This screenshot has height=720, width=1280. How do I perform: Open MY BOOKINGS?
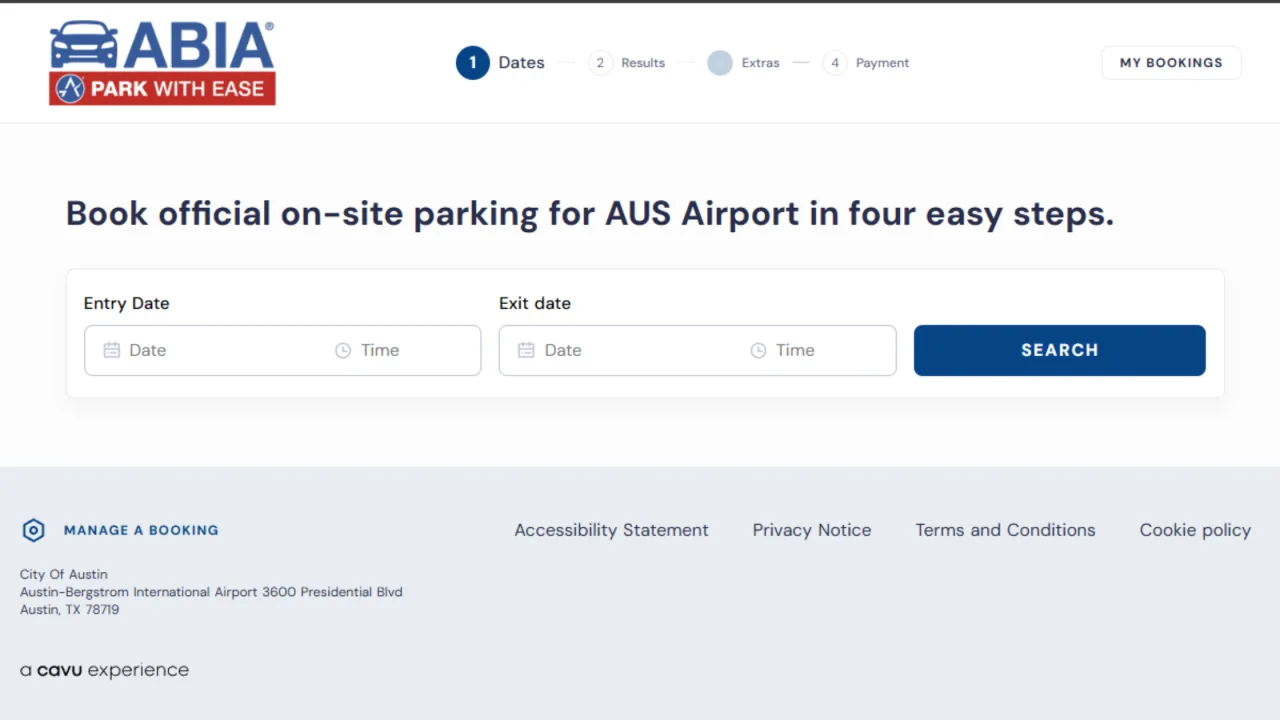click(1171, 63)
